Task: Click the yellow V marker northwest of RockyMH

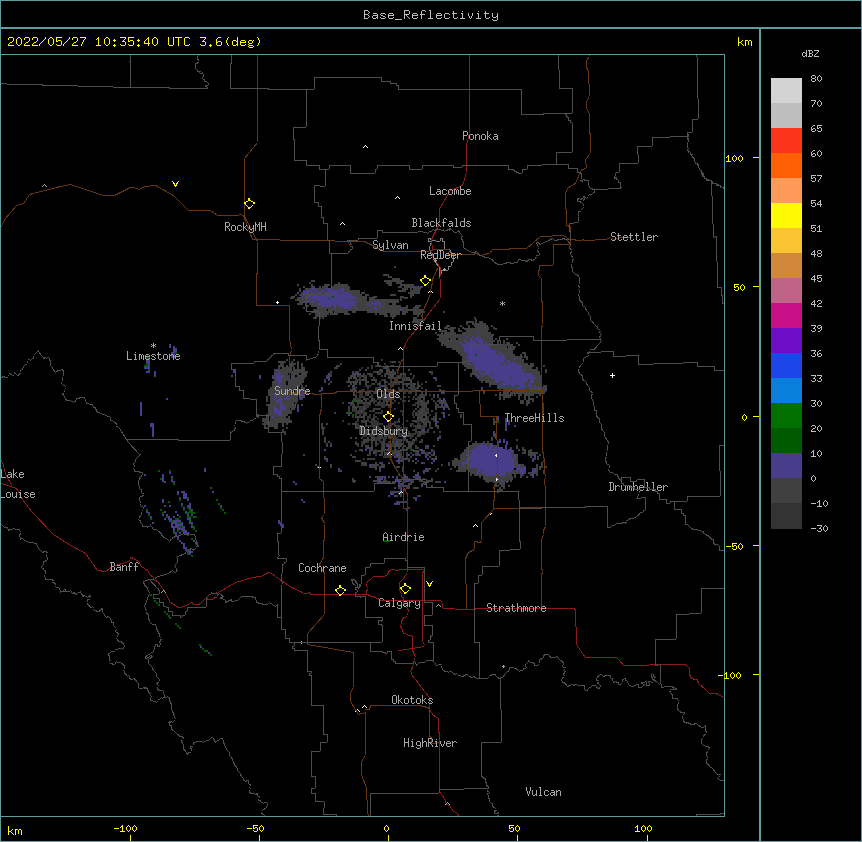Action: [x=175, y=184]
